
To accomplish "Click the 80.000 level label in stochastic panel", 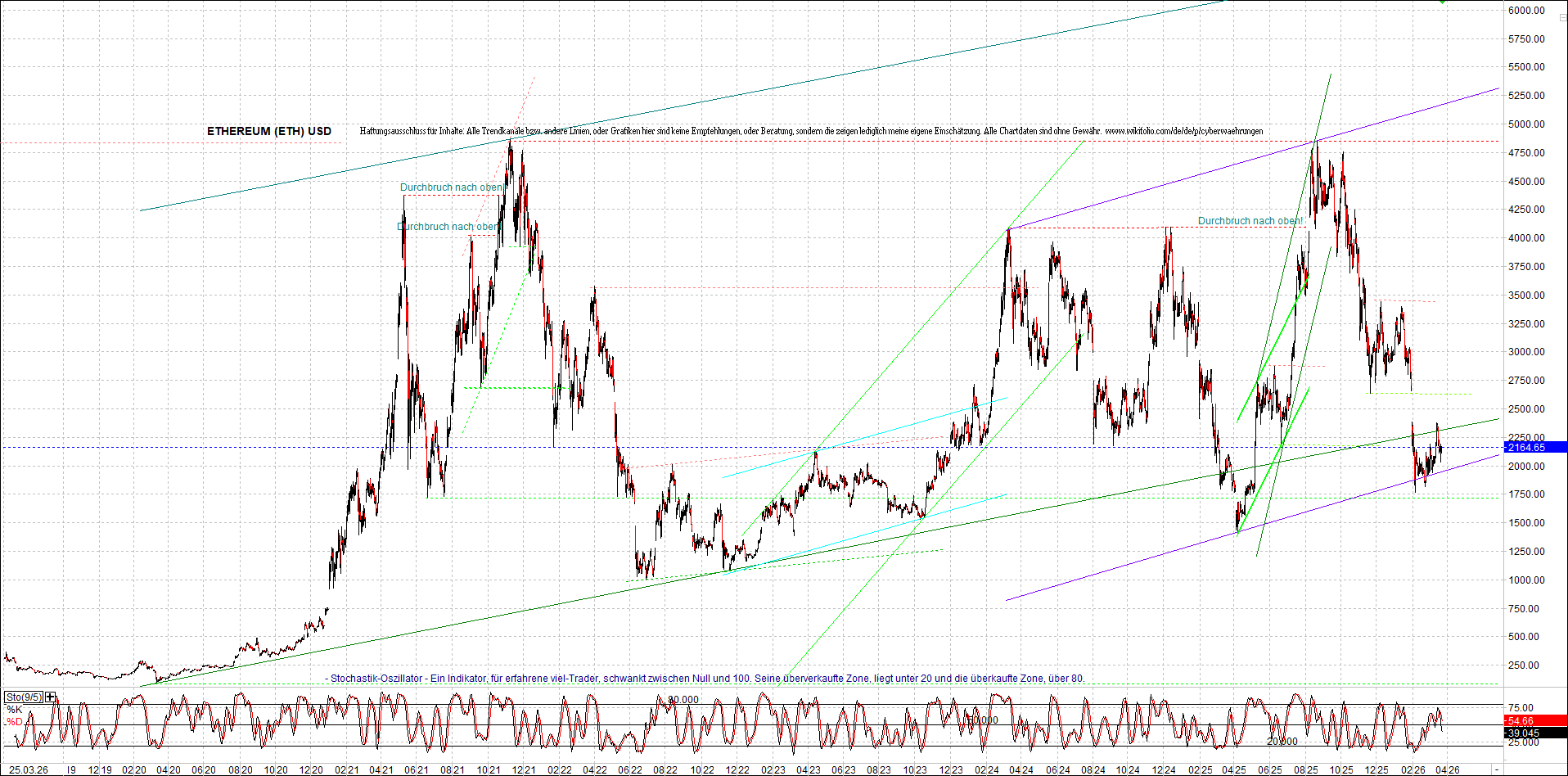I will tap(683, 700).
